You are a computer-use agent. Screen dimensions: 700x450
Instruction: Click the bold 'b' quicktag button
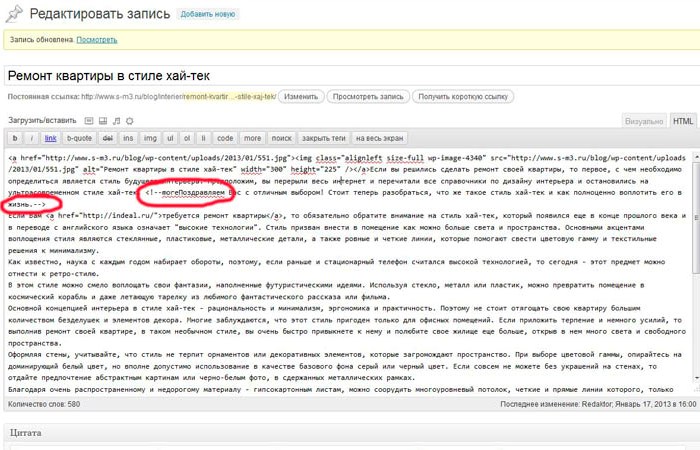[15, 138]
